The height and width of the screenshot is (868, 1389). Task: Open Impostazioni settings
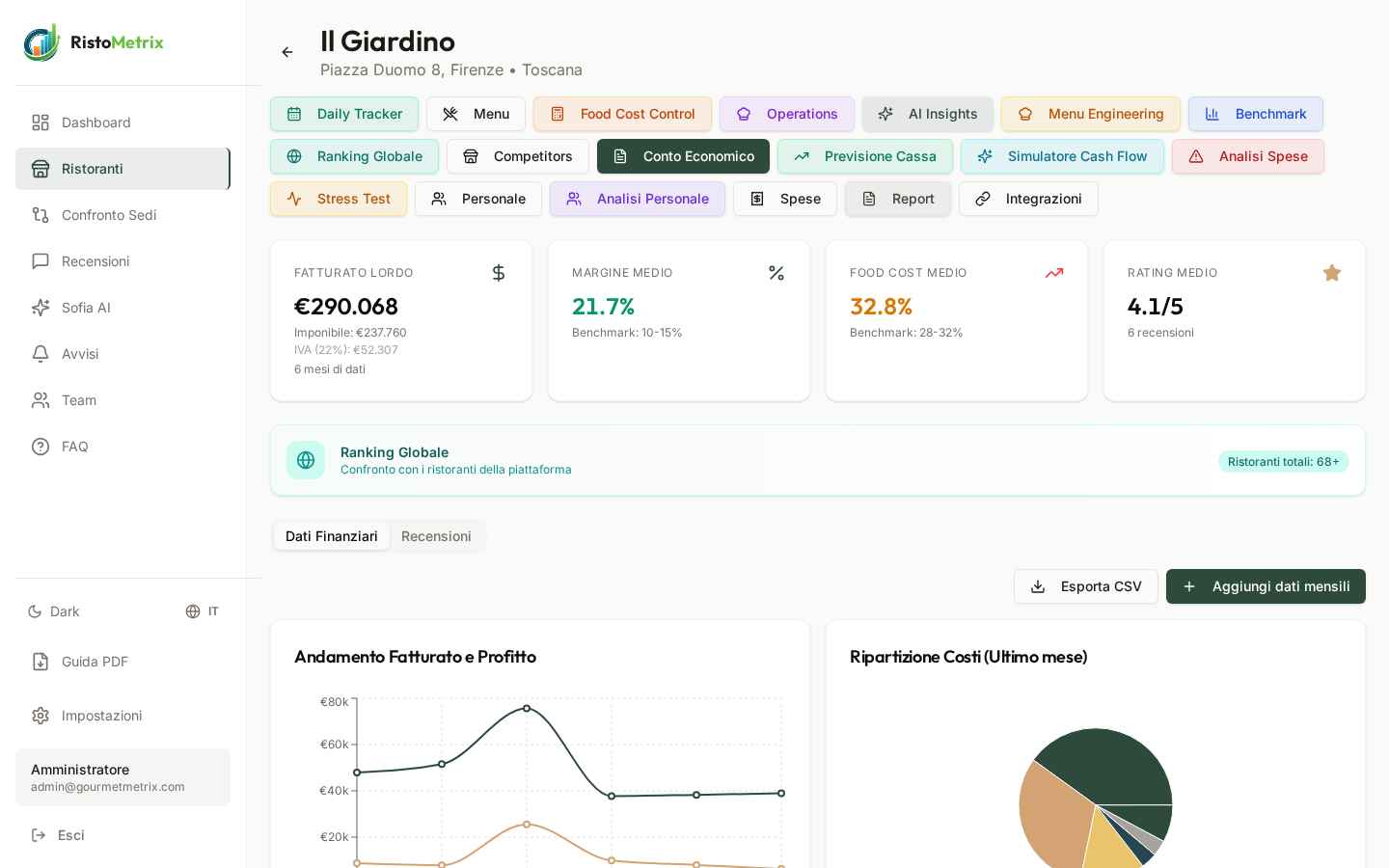123,716
